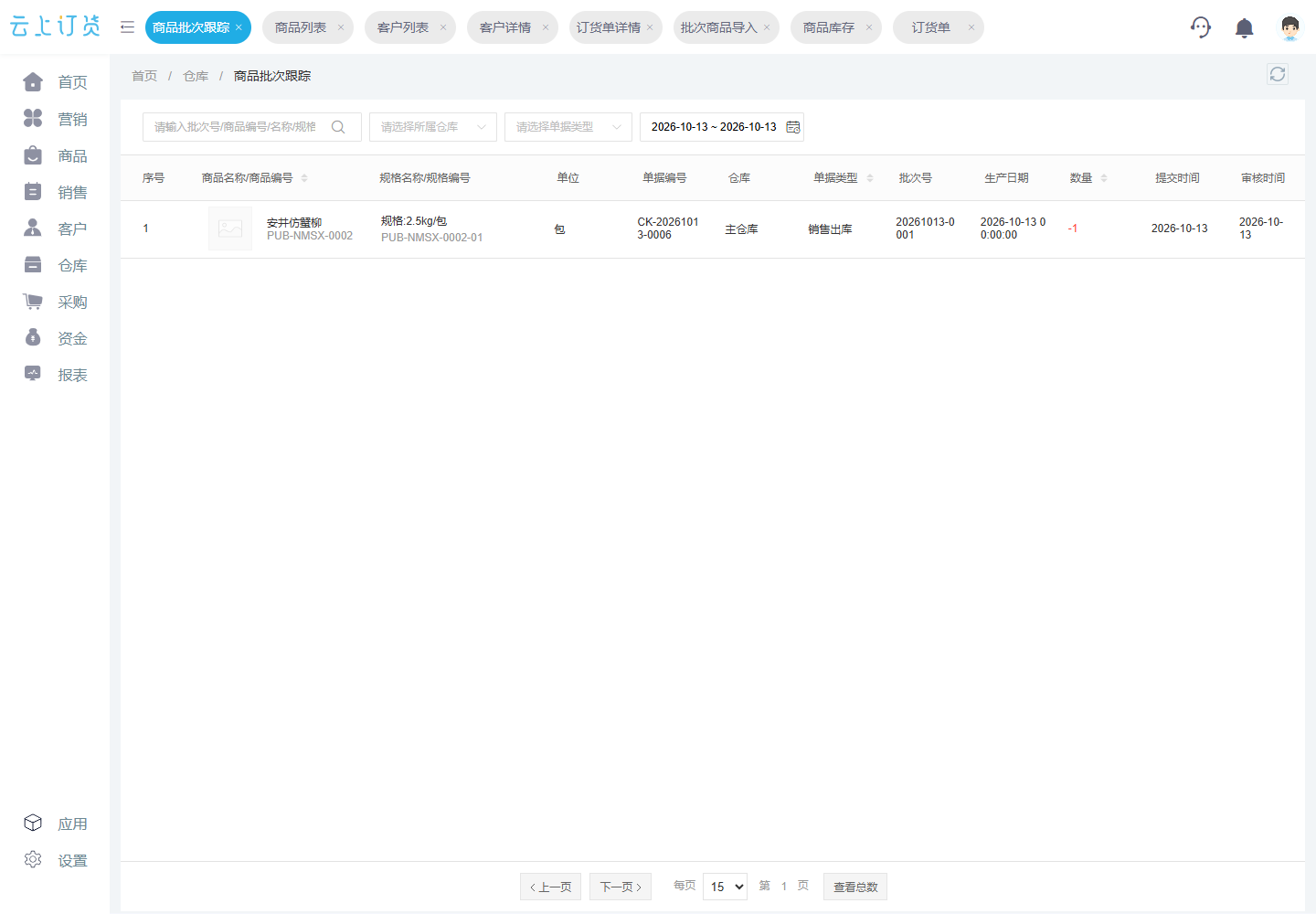Viewport: 1316px width, 914px height.
Task: Open 设置 in the sidebar
Action: point(55,860)
